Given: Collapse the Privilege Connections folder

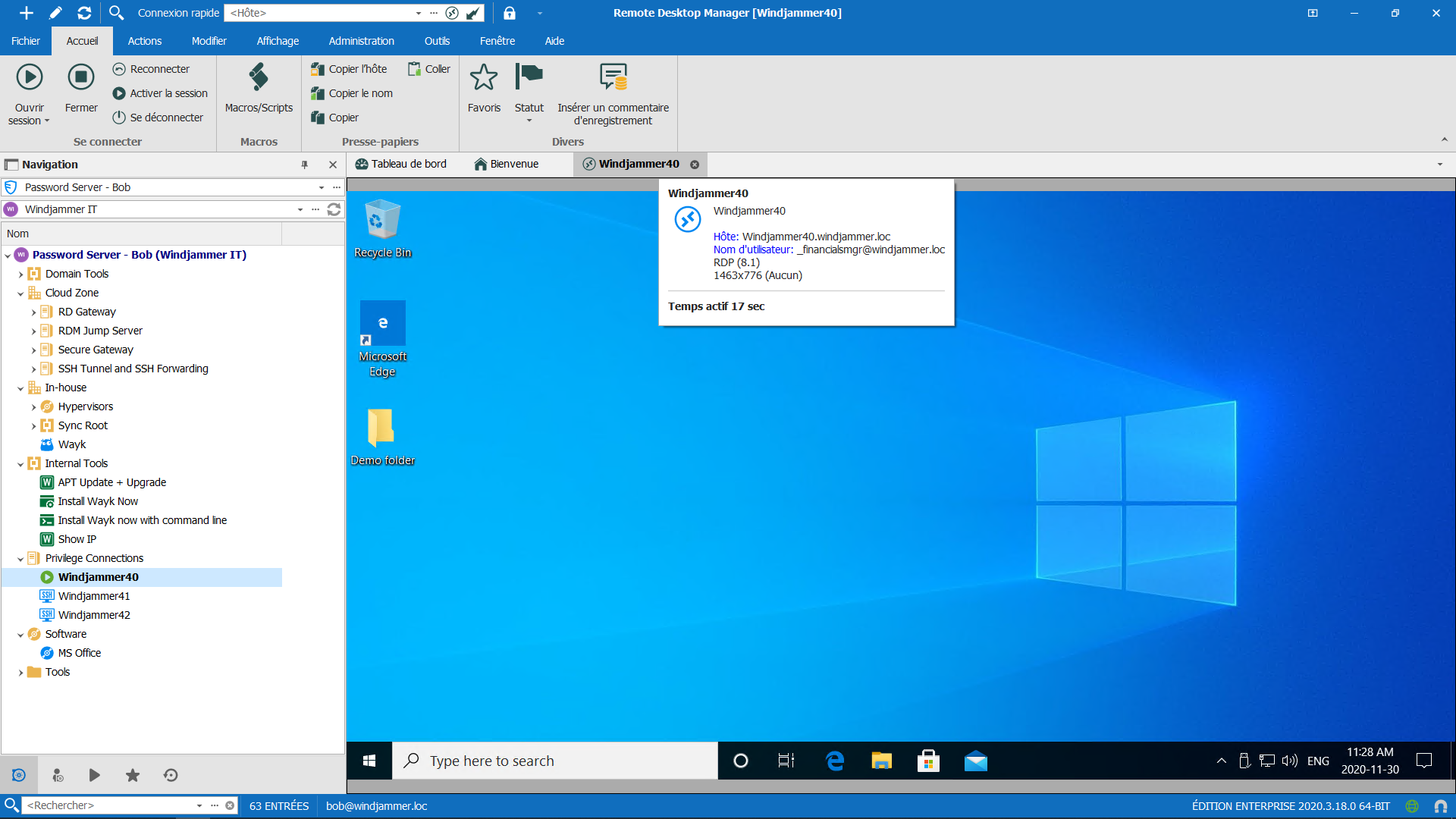Looking at the screenshot, I should (x=20, y=559).
